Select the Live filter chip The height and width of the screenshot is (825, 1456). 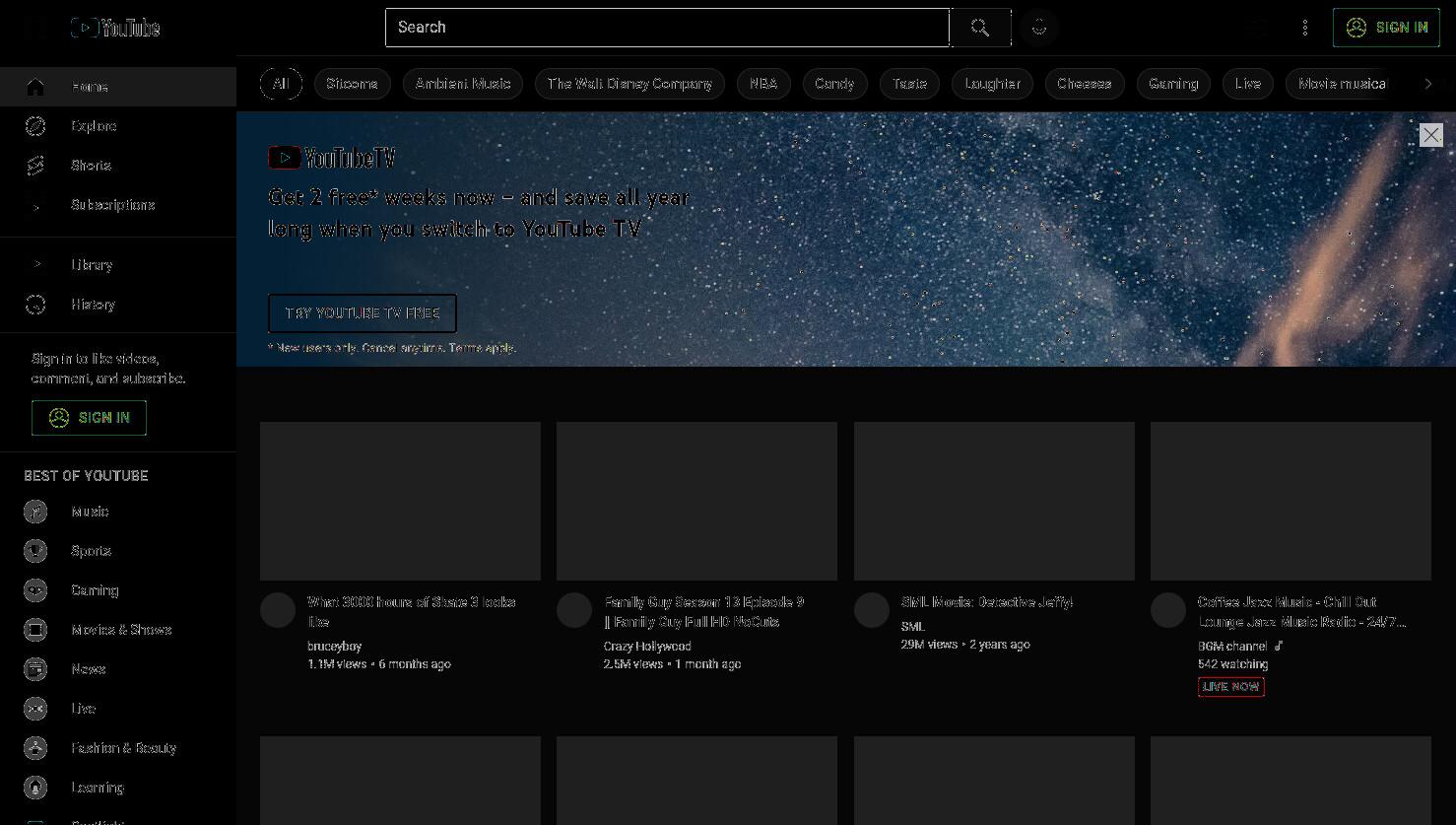pos(1248,84)
